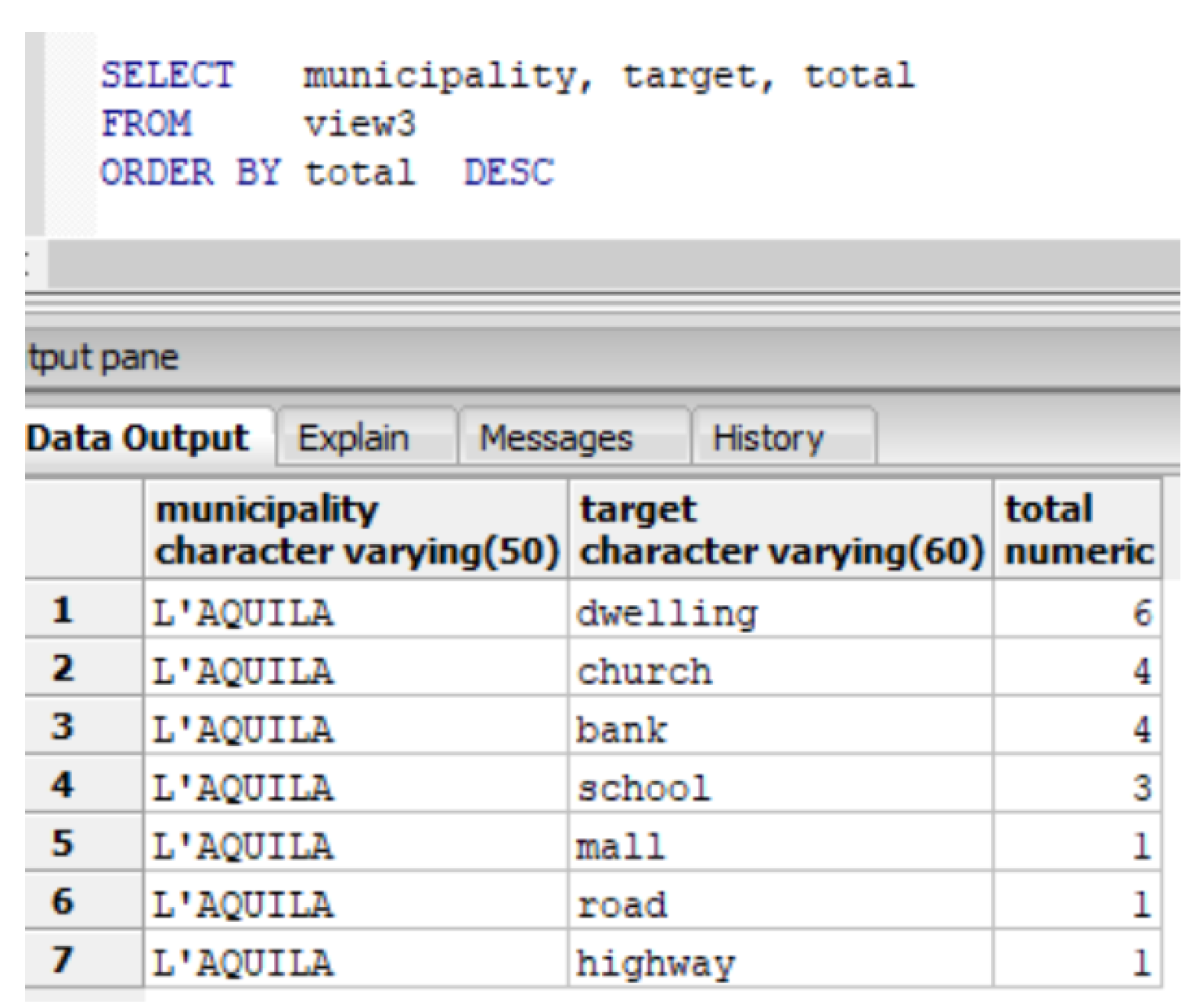Click the SELECT keyword in the editor
Viewport: 1196px width, 1008px height.
pyautogui.click(x=168, y=76)
